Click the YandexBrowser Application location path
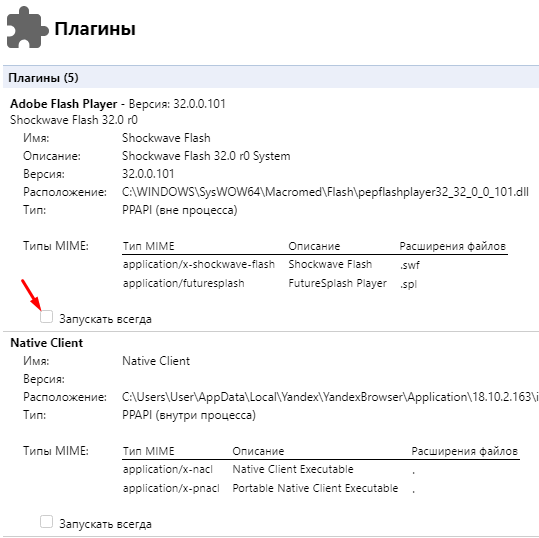Image resolution: width=539 pixels, height=538 pixels. coord(330,397)
